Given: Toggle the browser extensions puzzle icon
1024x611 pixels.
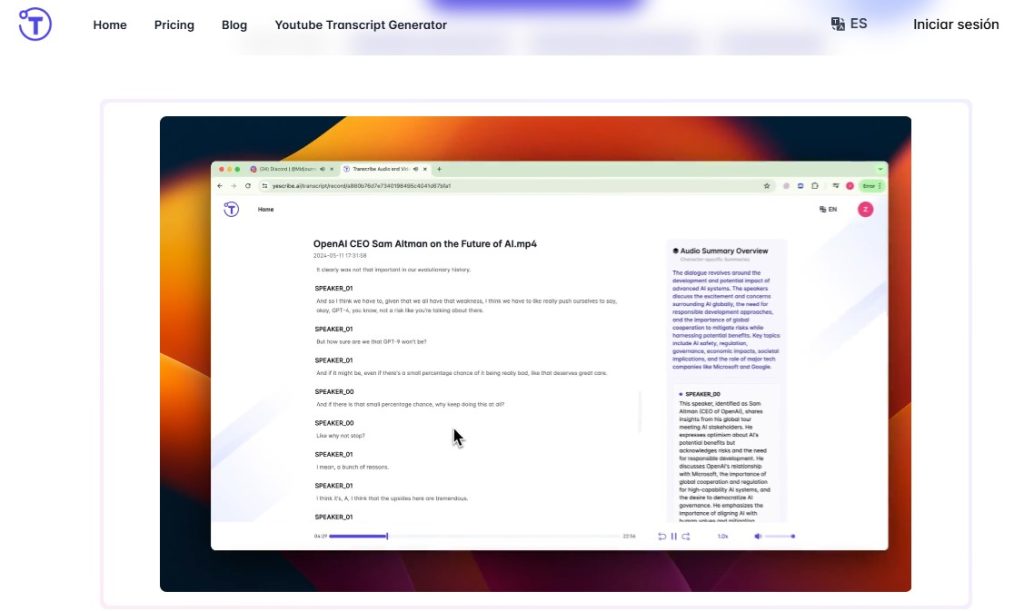Looking at the screenshot, I should [816, 186].
